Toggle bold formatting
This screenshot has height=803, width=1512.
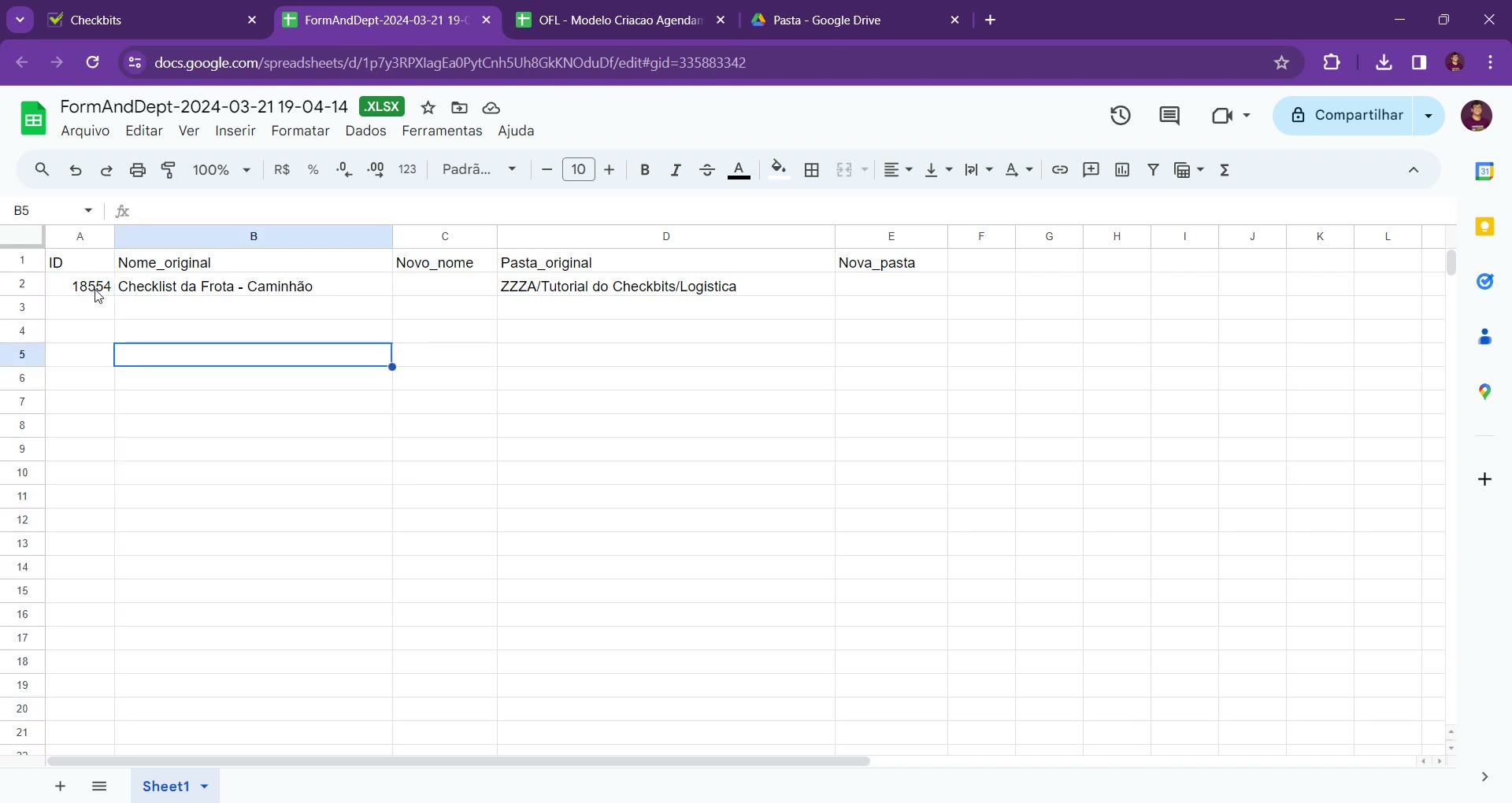point(645,170)
